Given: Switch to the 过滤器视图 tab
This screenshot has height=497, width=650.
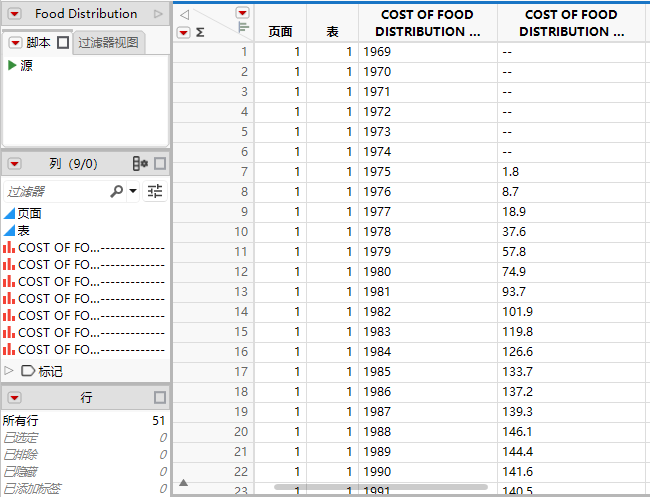Looking at the screenshot, I should click(108, 43).
